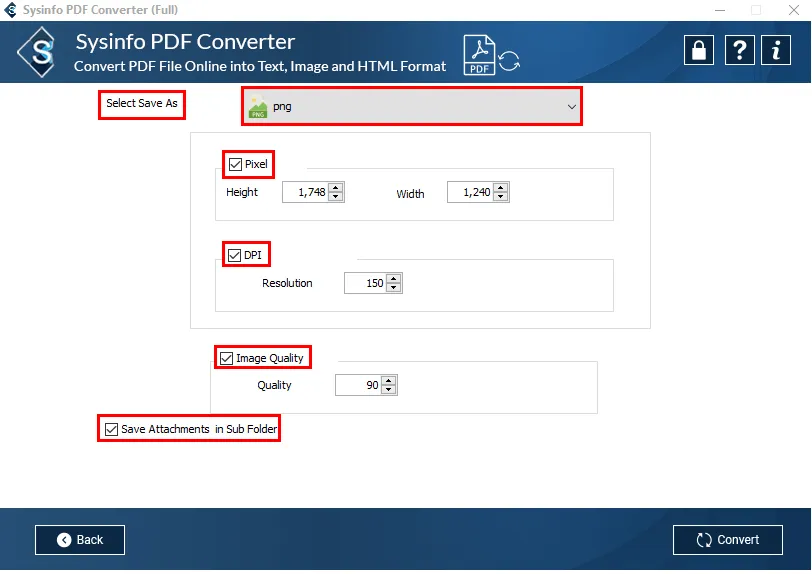
Task: Decrease the Height value
Action: (x=336, y=196)
